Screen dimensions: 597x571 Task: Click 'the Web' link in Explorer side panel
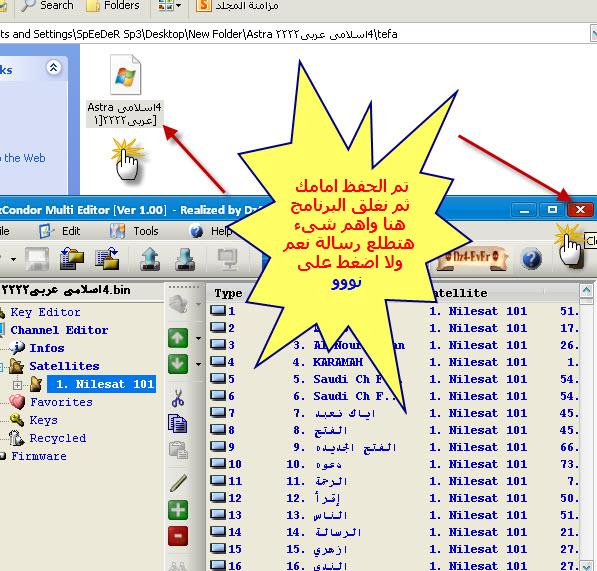[24, 158]
